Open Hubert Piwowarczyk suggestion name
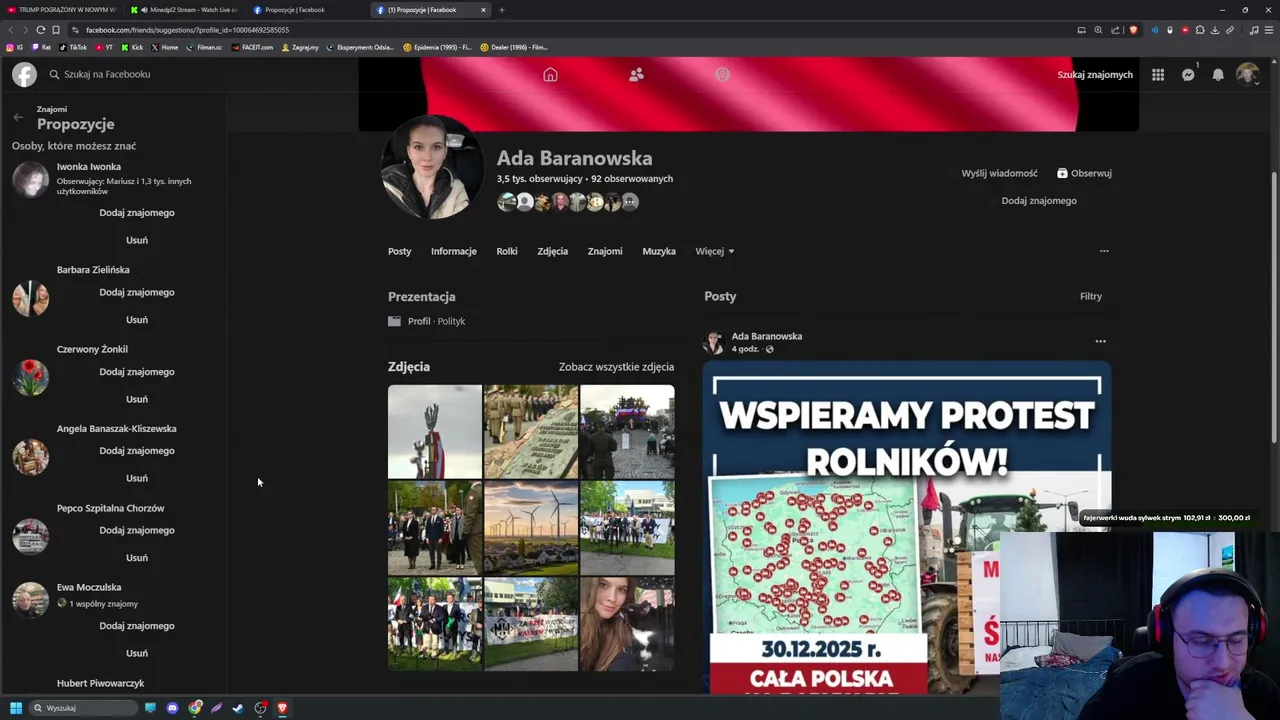Viewport: 1280px width, 720px height. click(x=100, y=683)
